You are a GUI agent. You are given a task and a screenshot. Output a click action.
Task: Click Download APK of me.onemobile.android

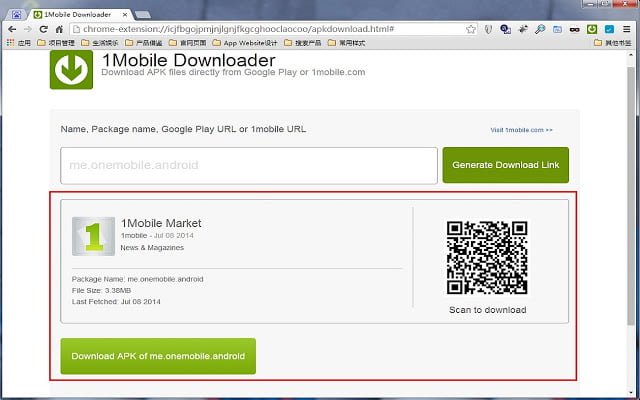pyautogui.click(x=158, y=356)
